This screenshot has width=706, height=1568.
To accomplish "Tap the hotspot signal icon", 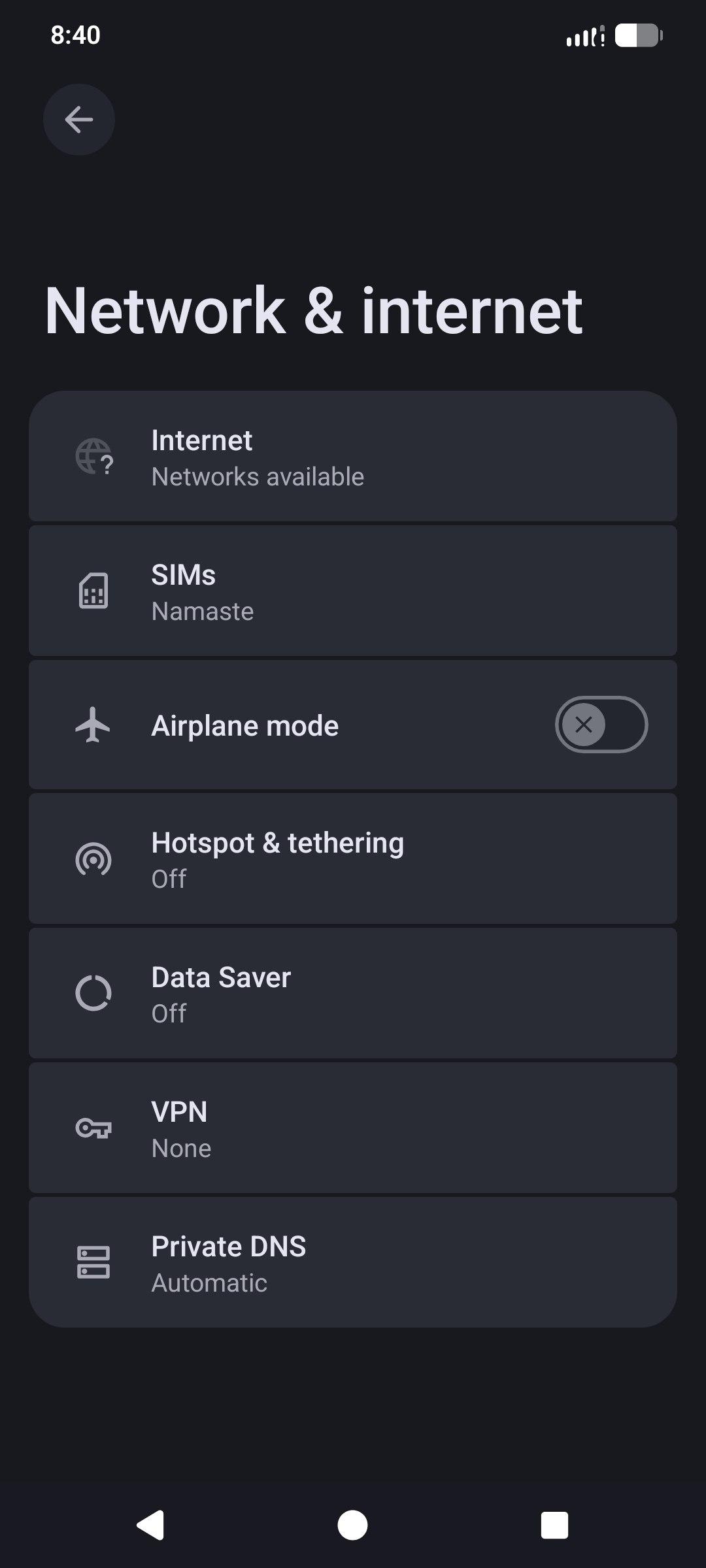I will pyautogui.click(x=93, y=860).
